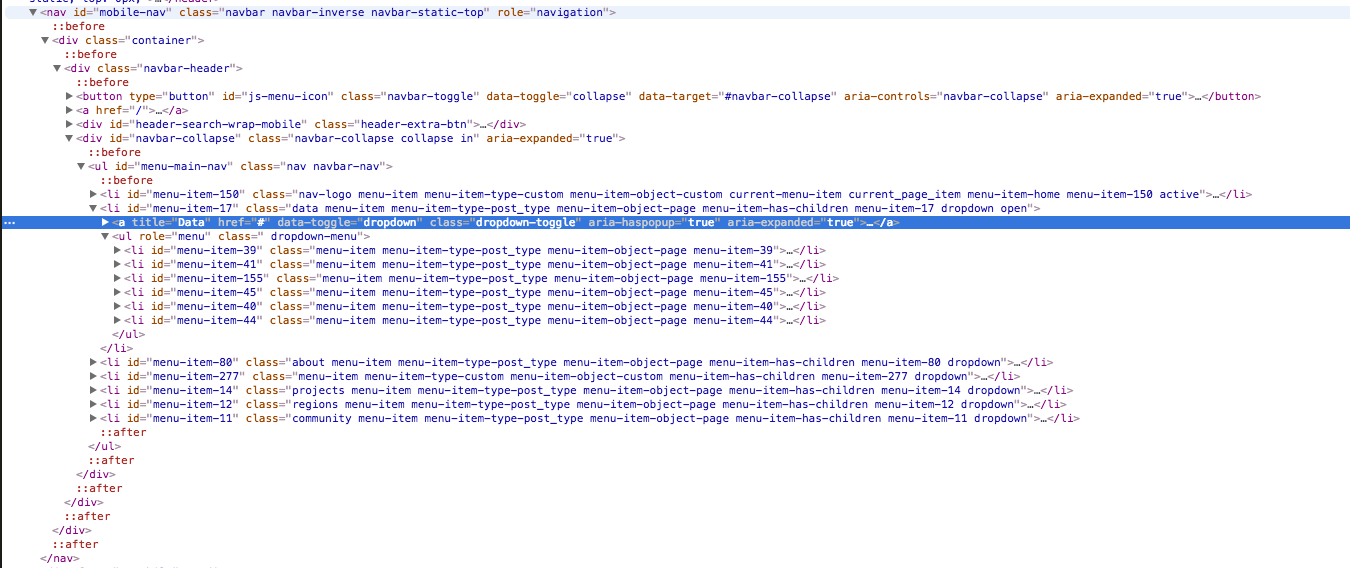Collapse the div#navbar-collapse node

tap(69, 139)
